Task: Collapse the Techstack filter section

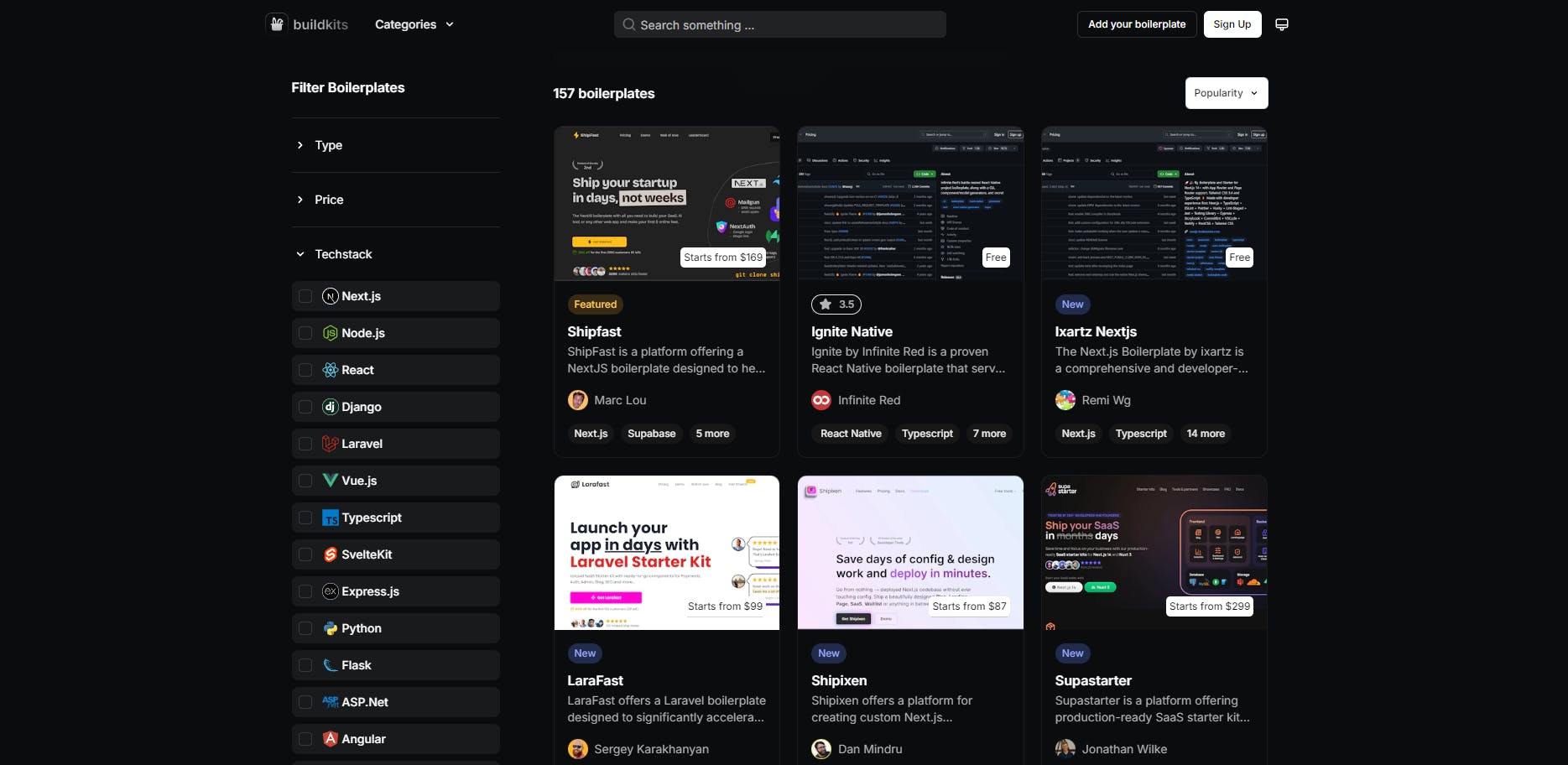Action: coord(342,254)
